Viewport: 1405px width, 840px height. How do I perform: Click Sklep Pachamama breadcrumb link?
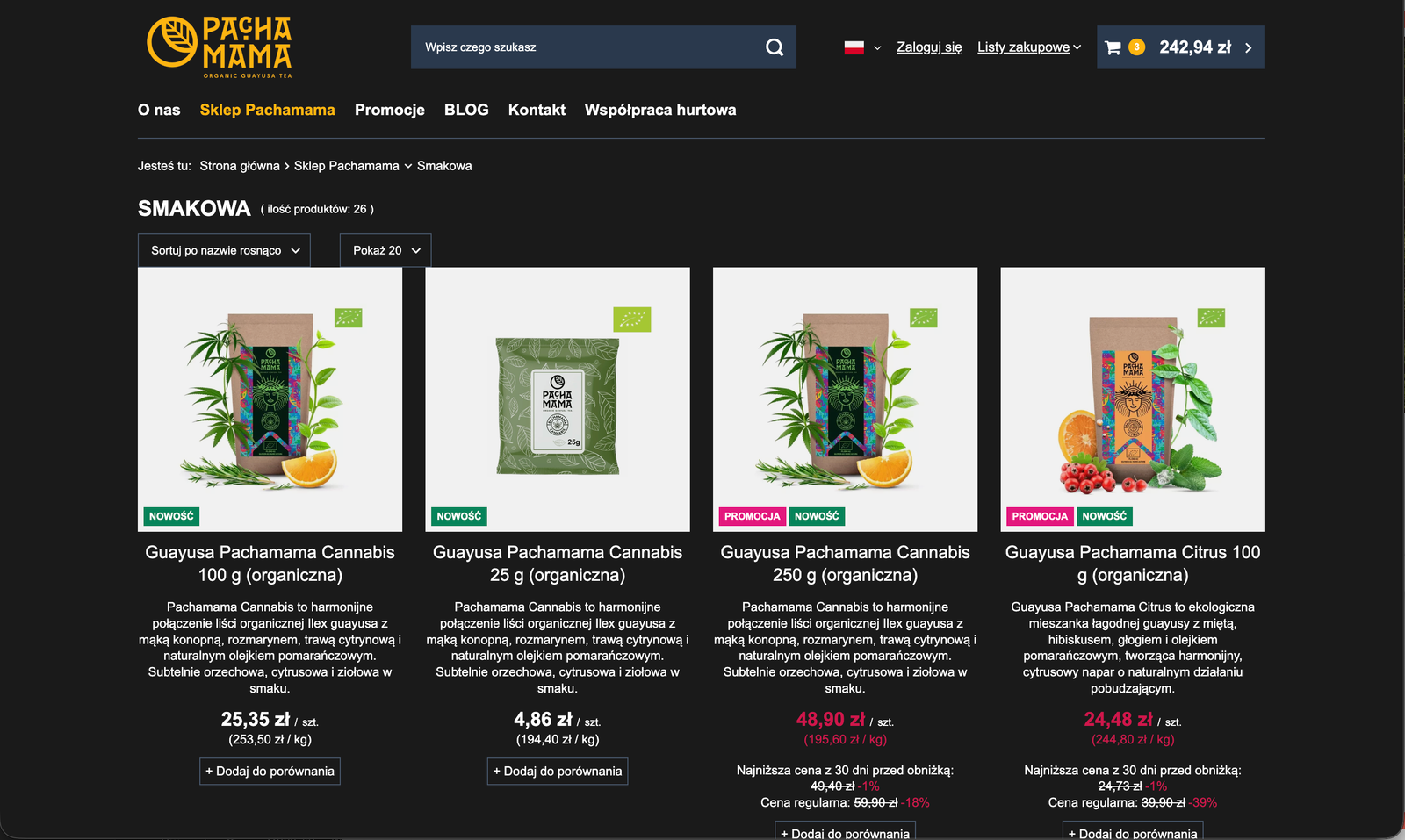[x=347, y=166]
